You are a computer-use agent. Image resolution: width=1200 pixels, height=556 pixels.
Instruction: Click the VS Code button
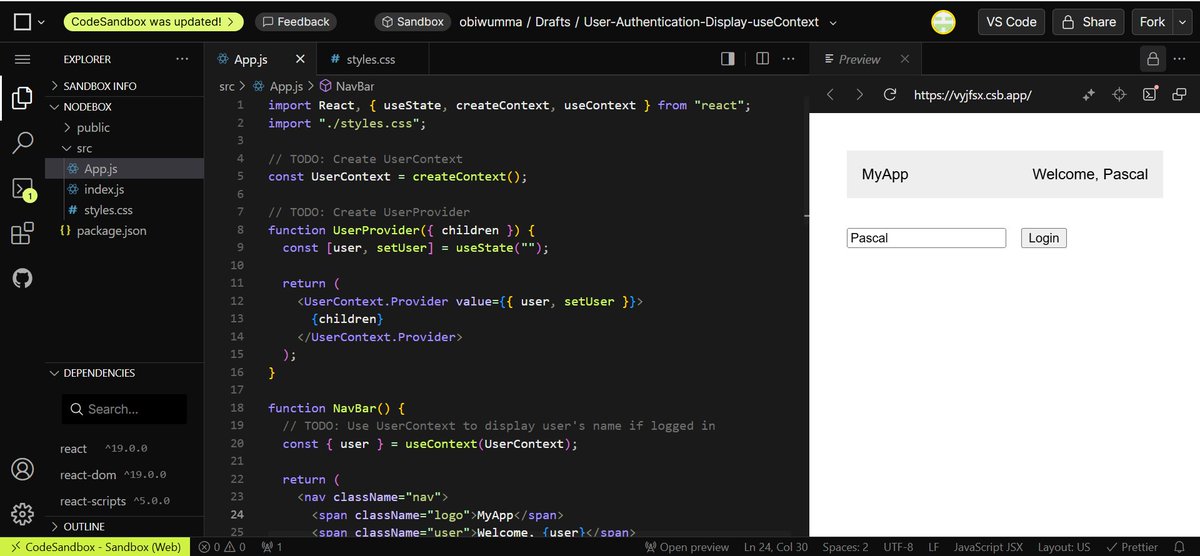1011,21
